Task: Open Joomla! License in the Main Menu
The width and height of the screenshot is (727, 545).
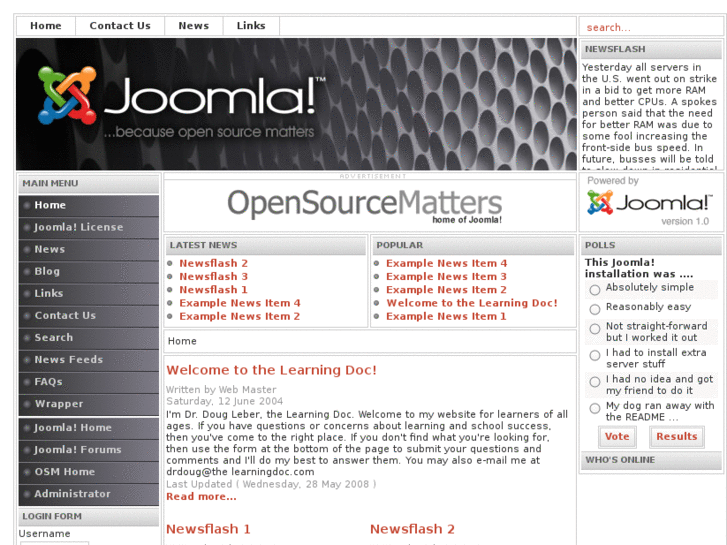Action: [x=89, y=227]
